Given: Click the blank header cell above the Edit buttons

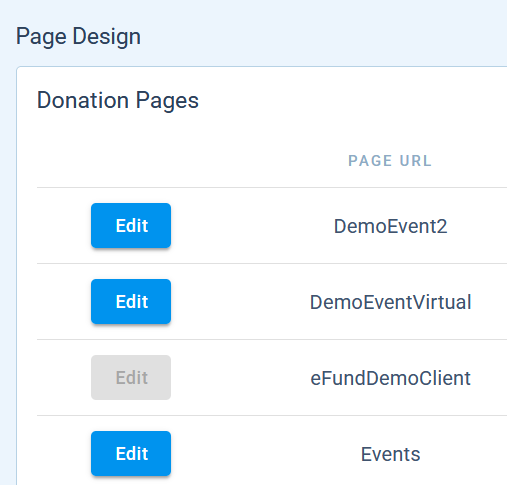Looking at the screenshot, I should 131,161.
